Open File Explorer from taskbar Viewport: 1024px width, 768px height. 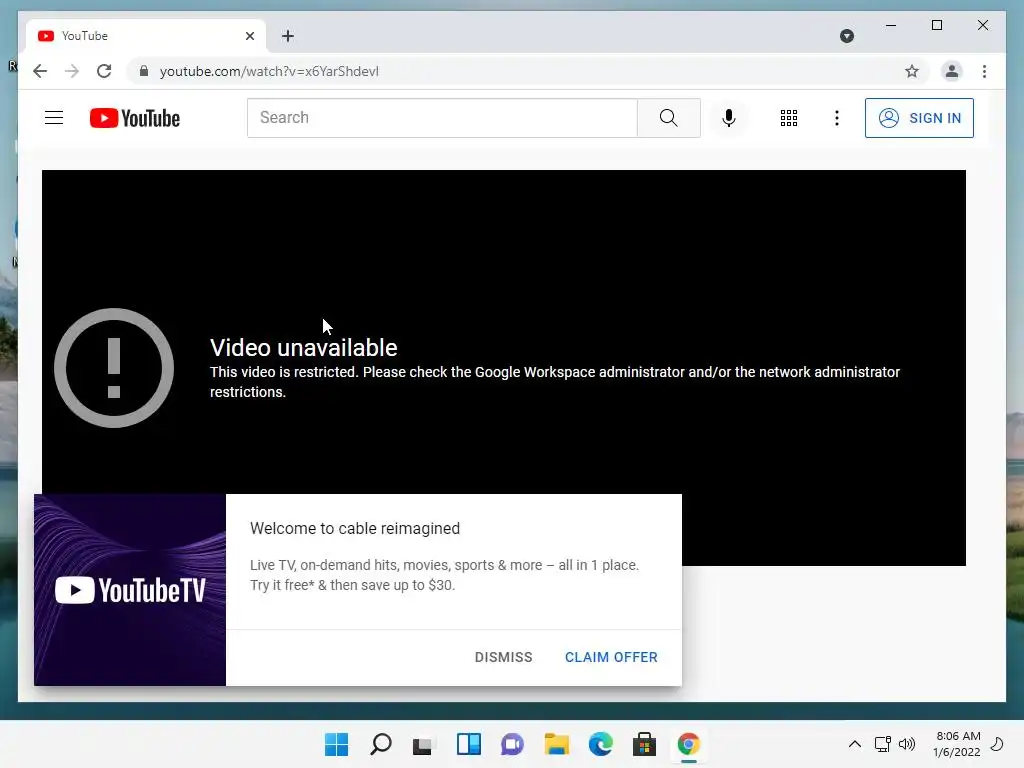[x=556, y=744]
